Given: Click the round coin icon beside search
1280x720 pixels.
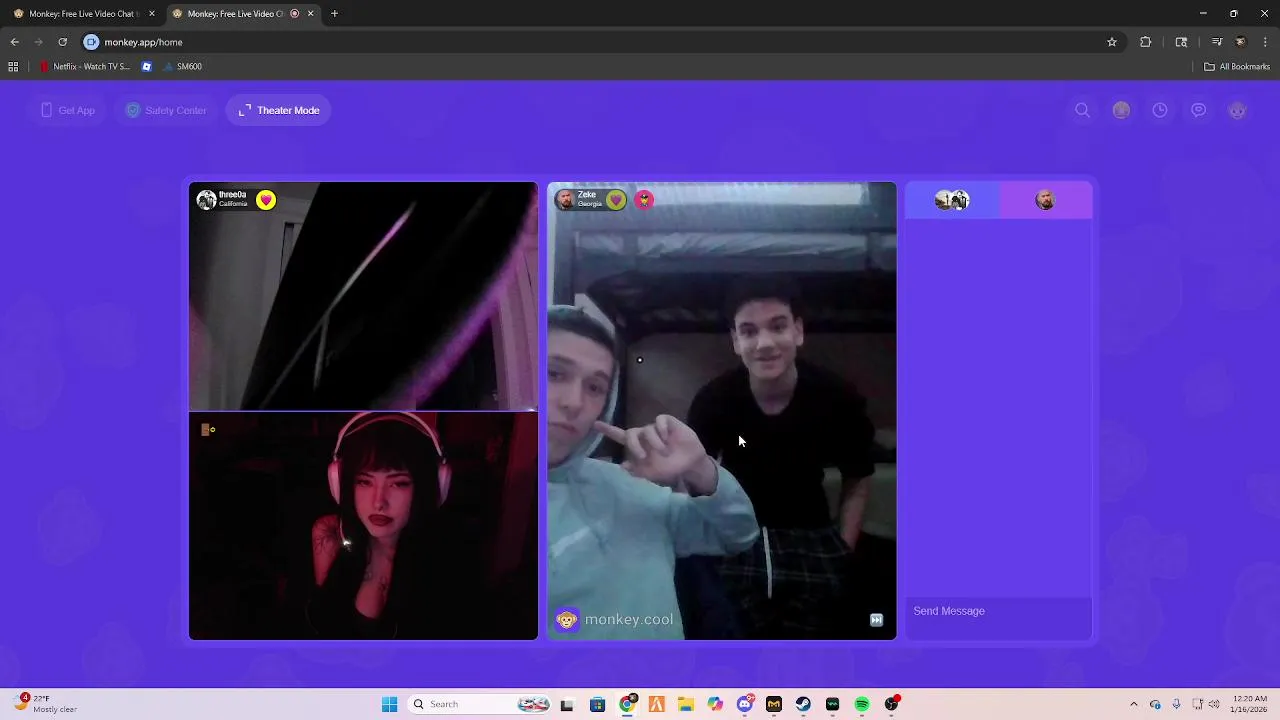Looking at the screenshot, I should click(x=1121, y=110).
